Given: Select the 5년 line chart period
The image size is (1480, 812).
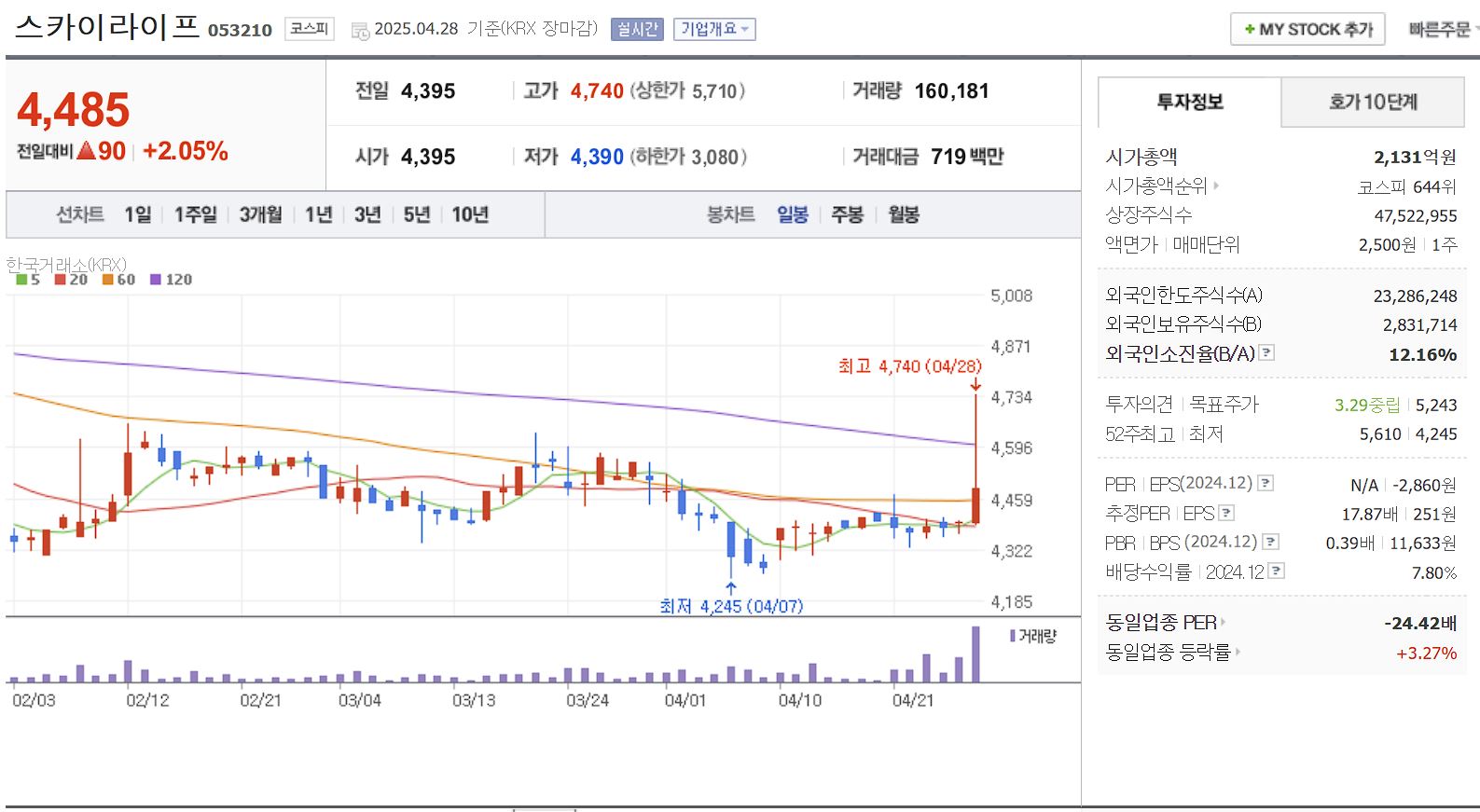Looking at the screenshot, I should point(417,215).
